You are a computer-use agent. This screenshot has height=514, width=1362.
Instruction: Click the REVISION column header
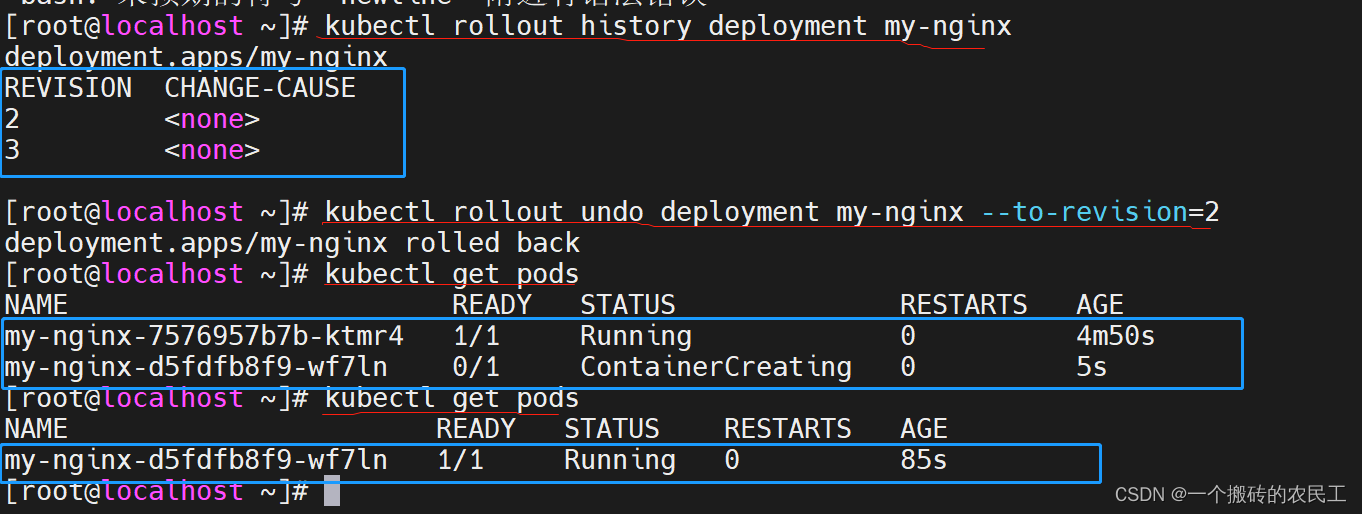coord(68,88)
